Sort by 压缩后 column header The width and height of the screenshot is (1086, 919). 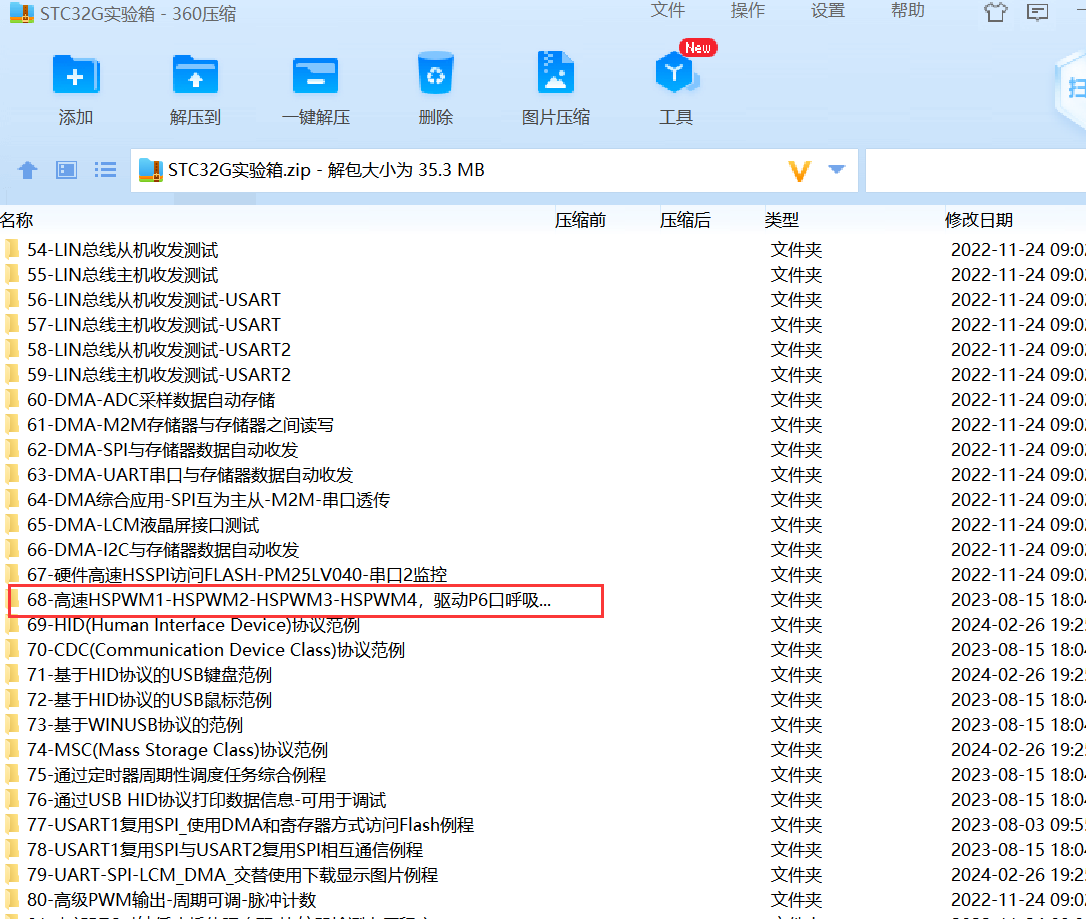685,220
